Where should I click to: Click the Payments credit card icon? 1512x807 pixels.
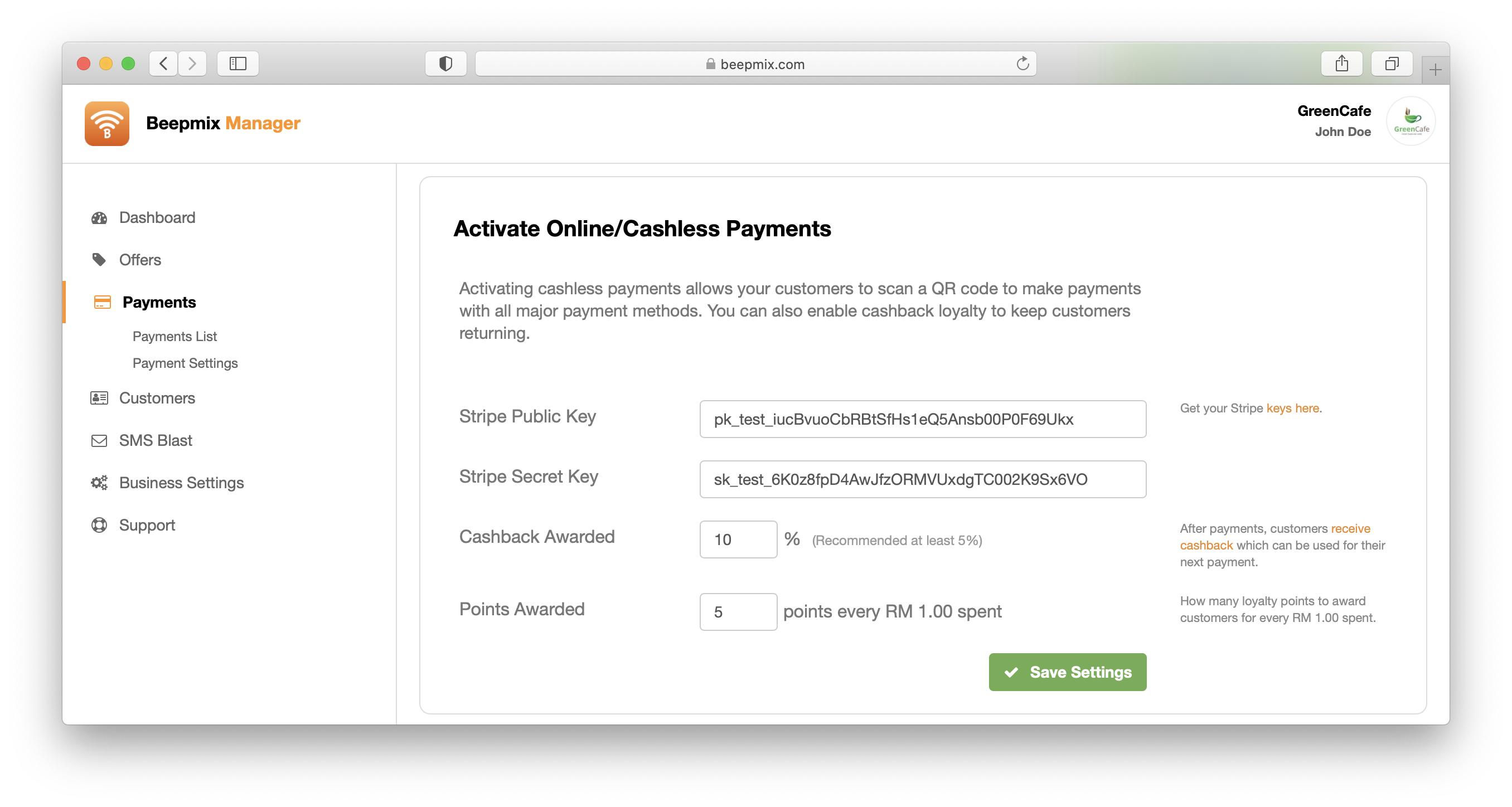point(102,302)
